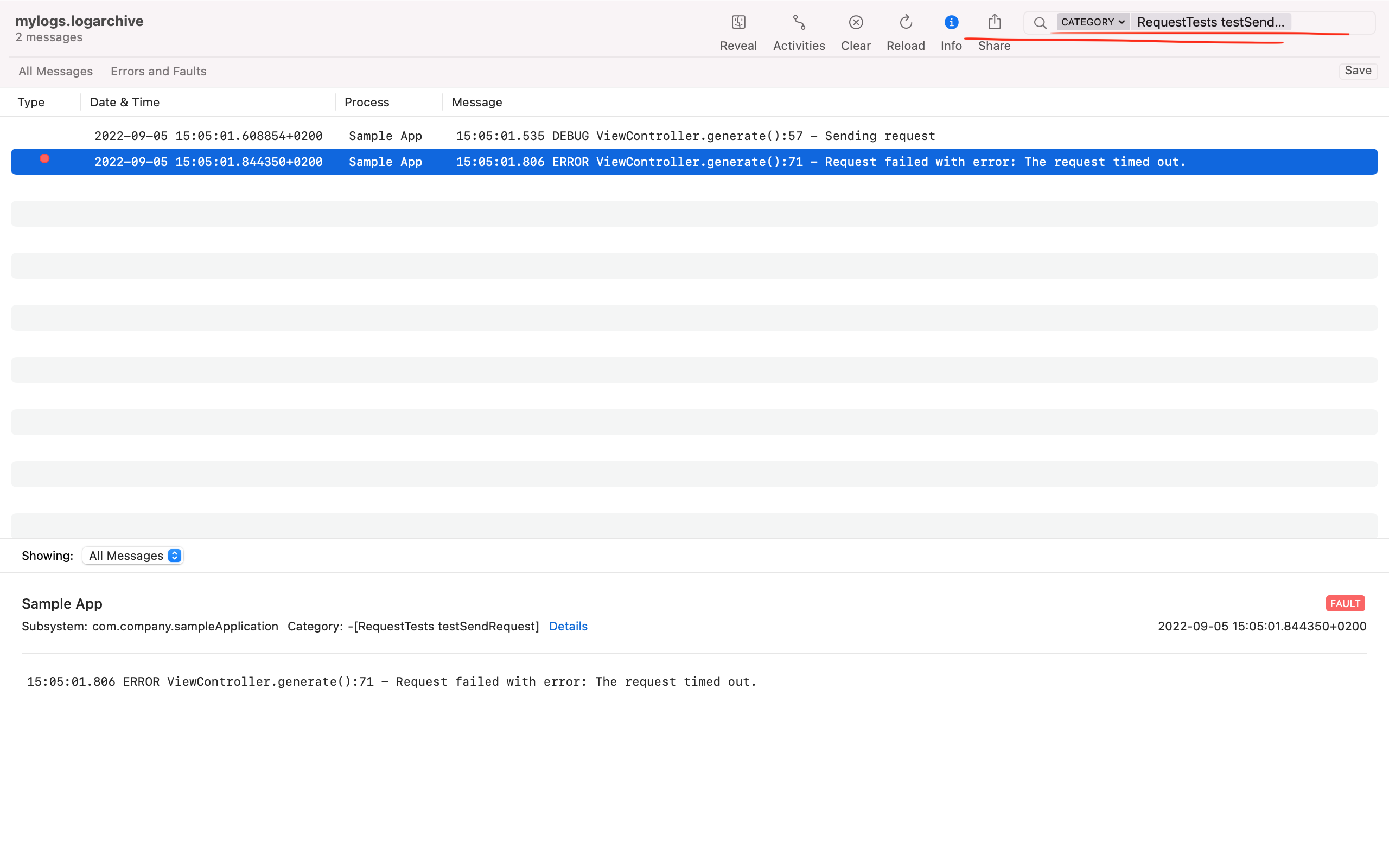Sort by the Date & Time column header

[x=125, y=102]
